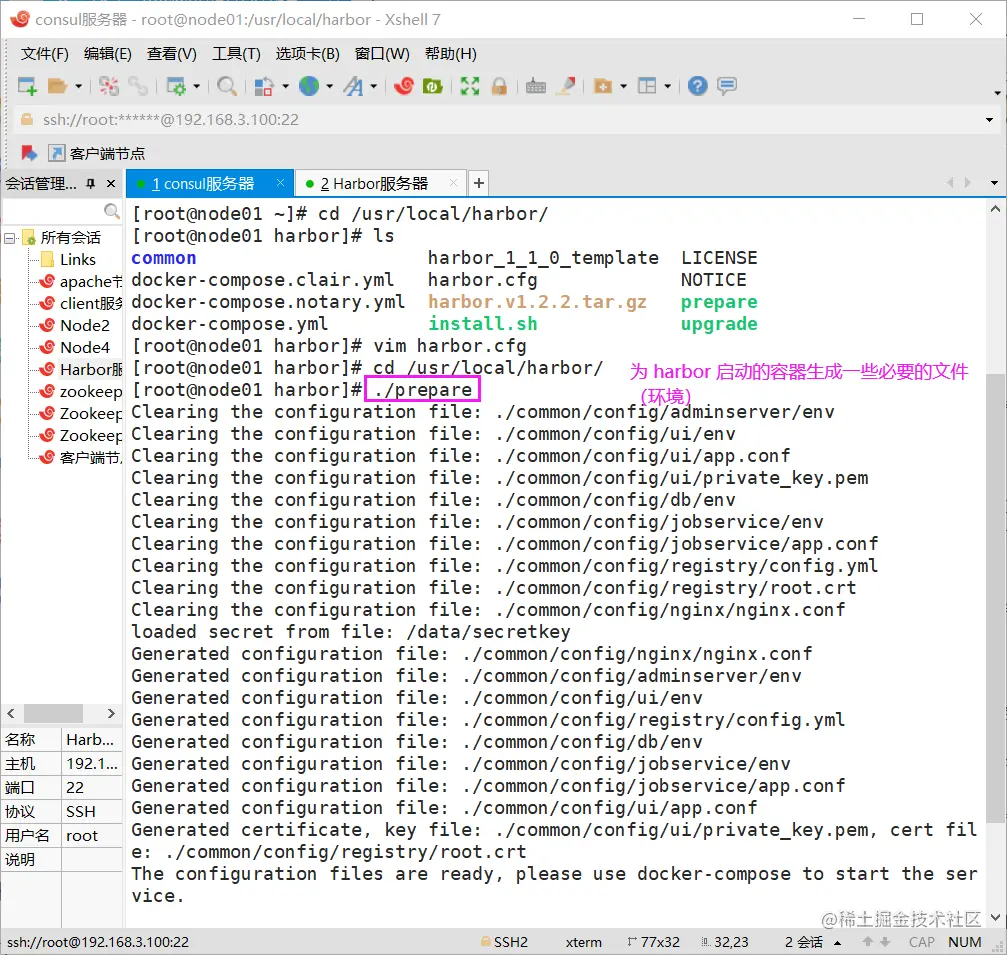Add a new tab with plus button
This screenshot has width=1007, height=955.
[478, 183]
